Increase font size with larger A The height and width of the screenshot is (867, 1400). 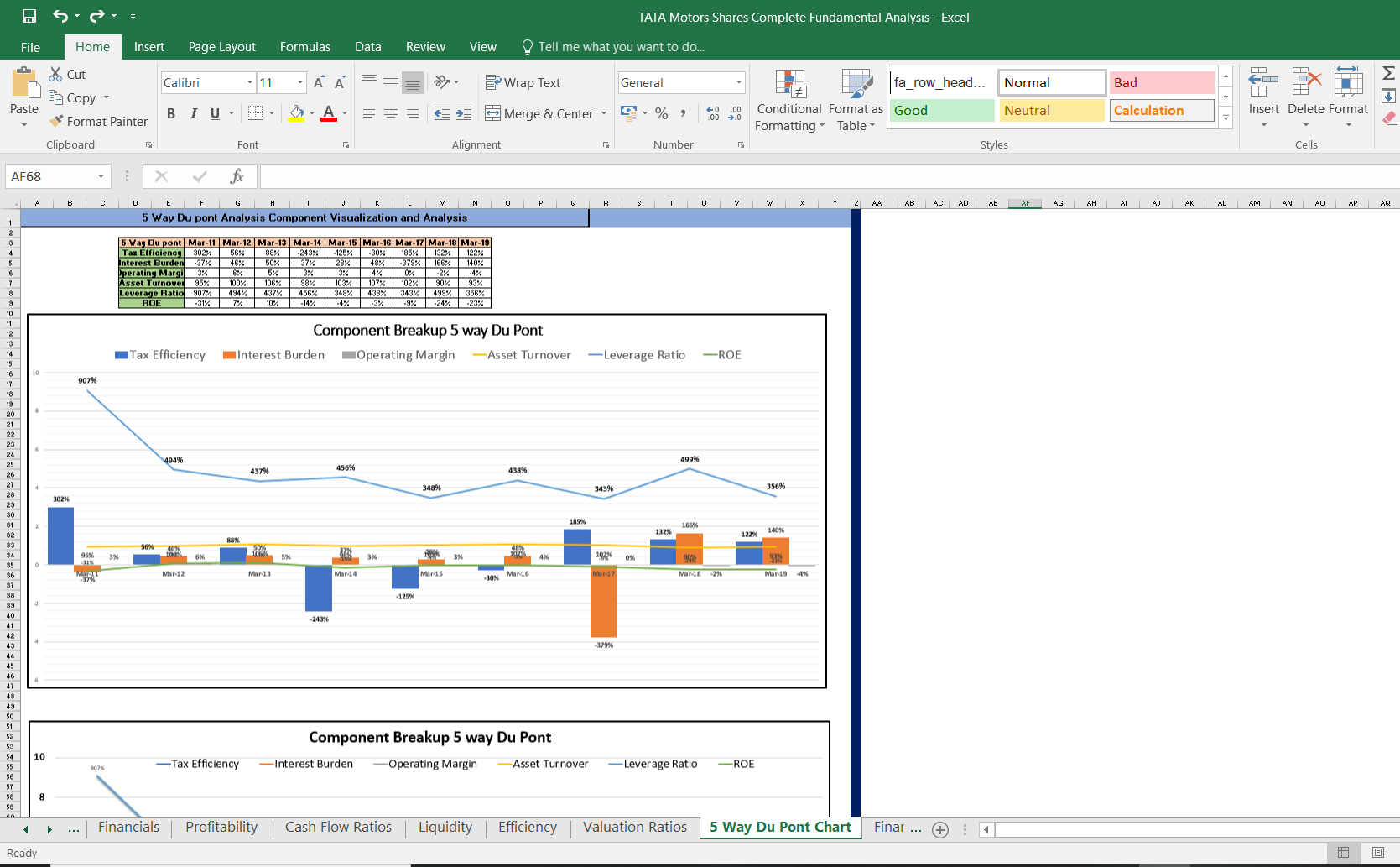coord(319,82)
